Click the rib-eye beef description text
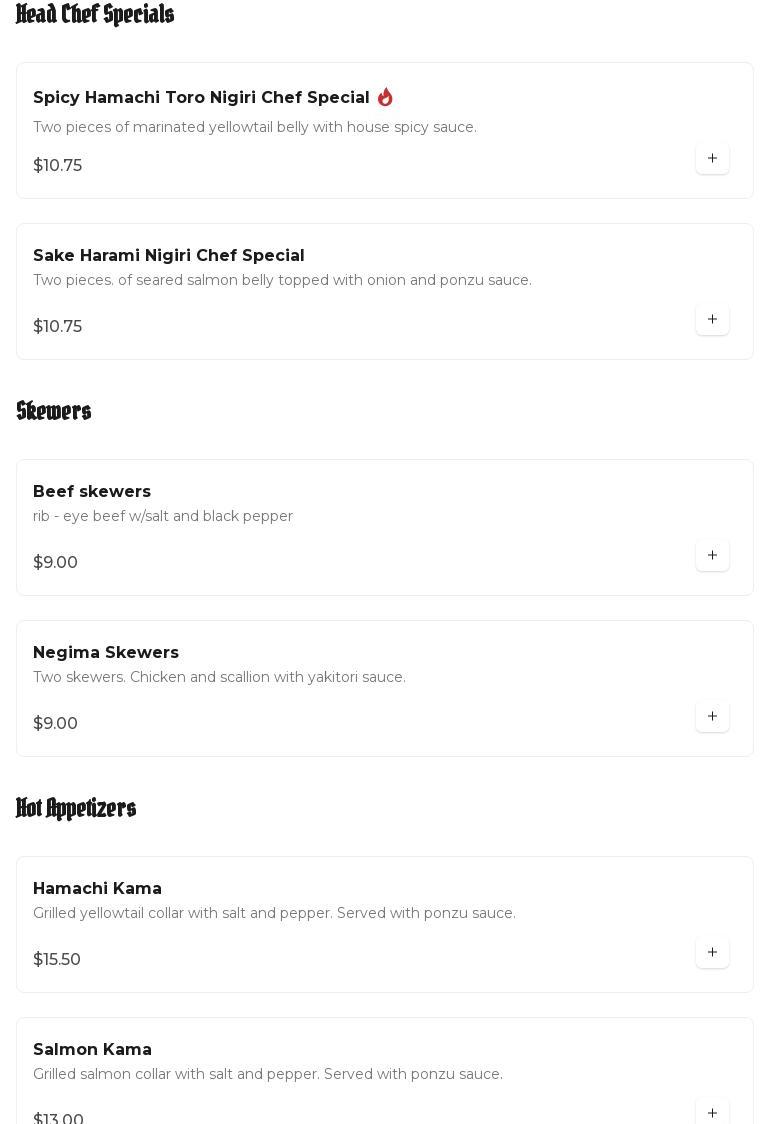This screenshot has height=1124, width=770. click(163, 516)
